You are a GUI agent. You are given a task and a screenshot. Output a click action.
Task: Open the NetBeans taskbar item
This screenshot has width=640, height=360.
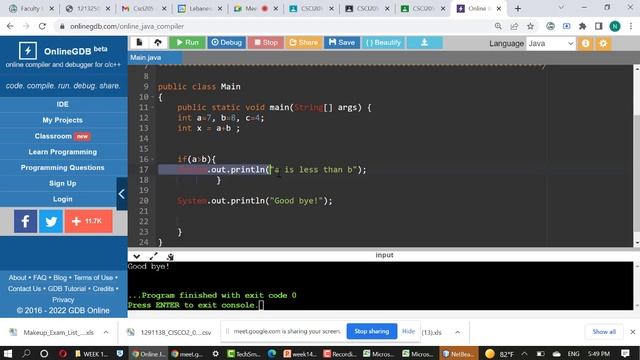[458, 353]
